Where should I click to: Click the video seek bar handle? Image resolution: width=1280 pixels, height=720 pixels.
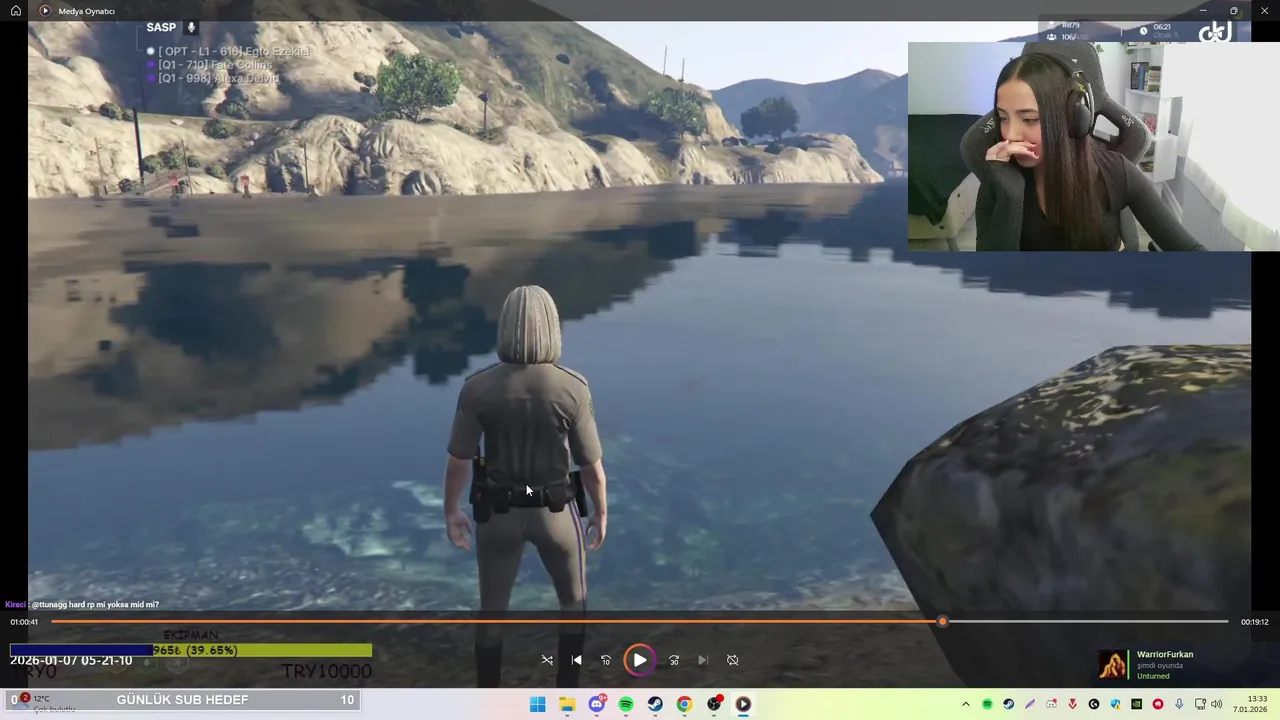tap(942, 621)
